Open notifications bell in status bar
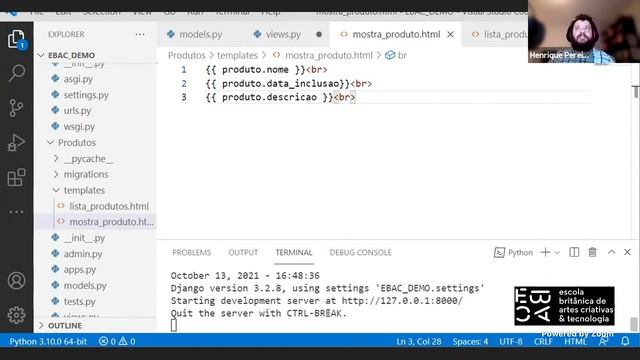Viewport: 640px width, 360px height. click(625, 341)
